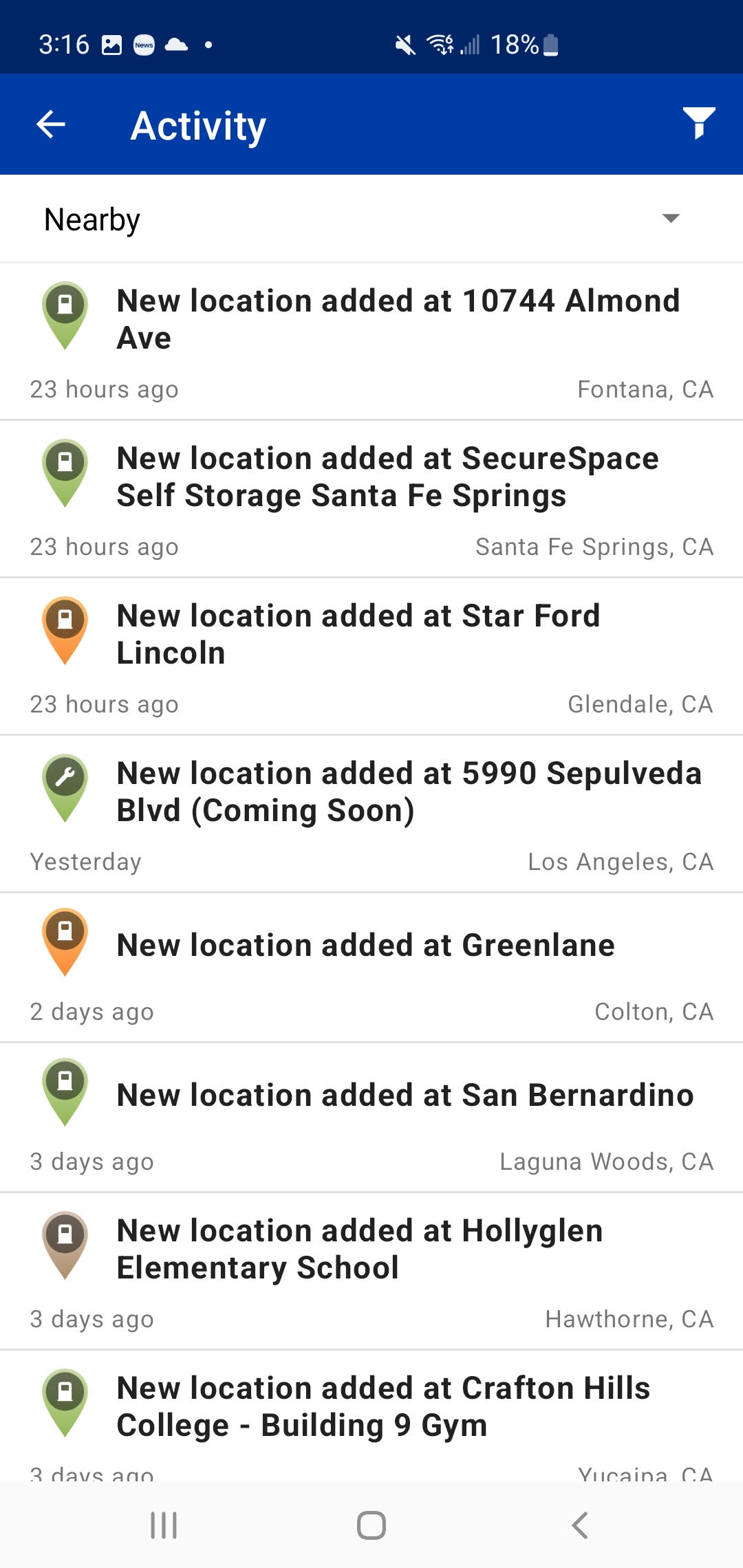The width and height of the screenshot is (743, 1568).
Task: Expand the Nearby dropdown arrow
Action: (x=670, y=219)
